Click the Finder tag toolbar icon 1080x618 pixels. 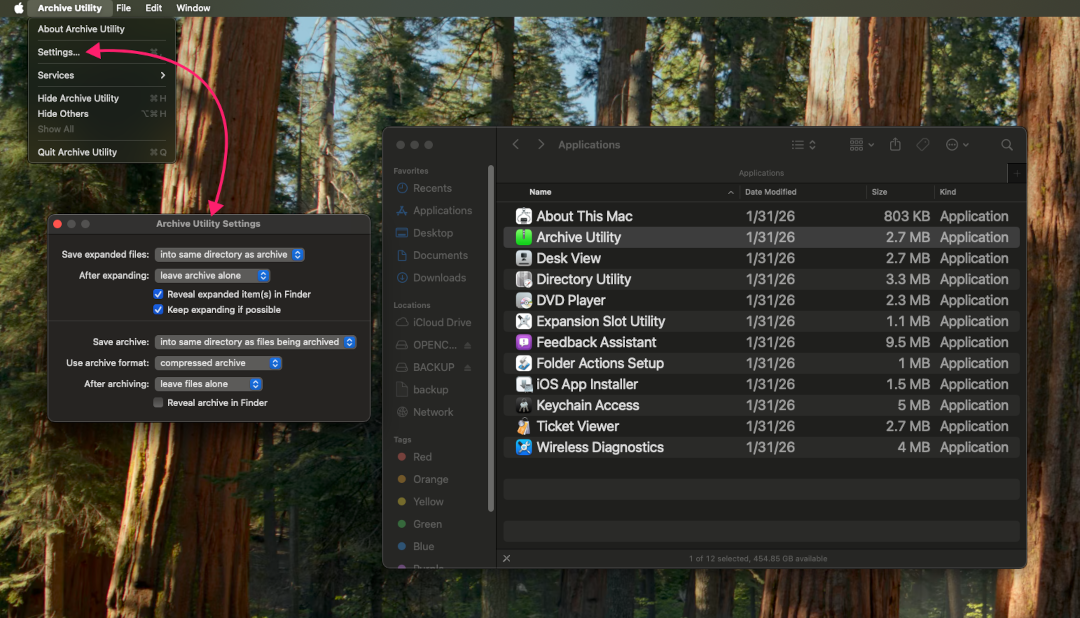(x=923, y=144)
